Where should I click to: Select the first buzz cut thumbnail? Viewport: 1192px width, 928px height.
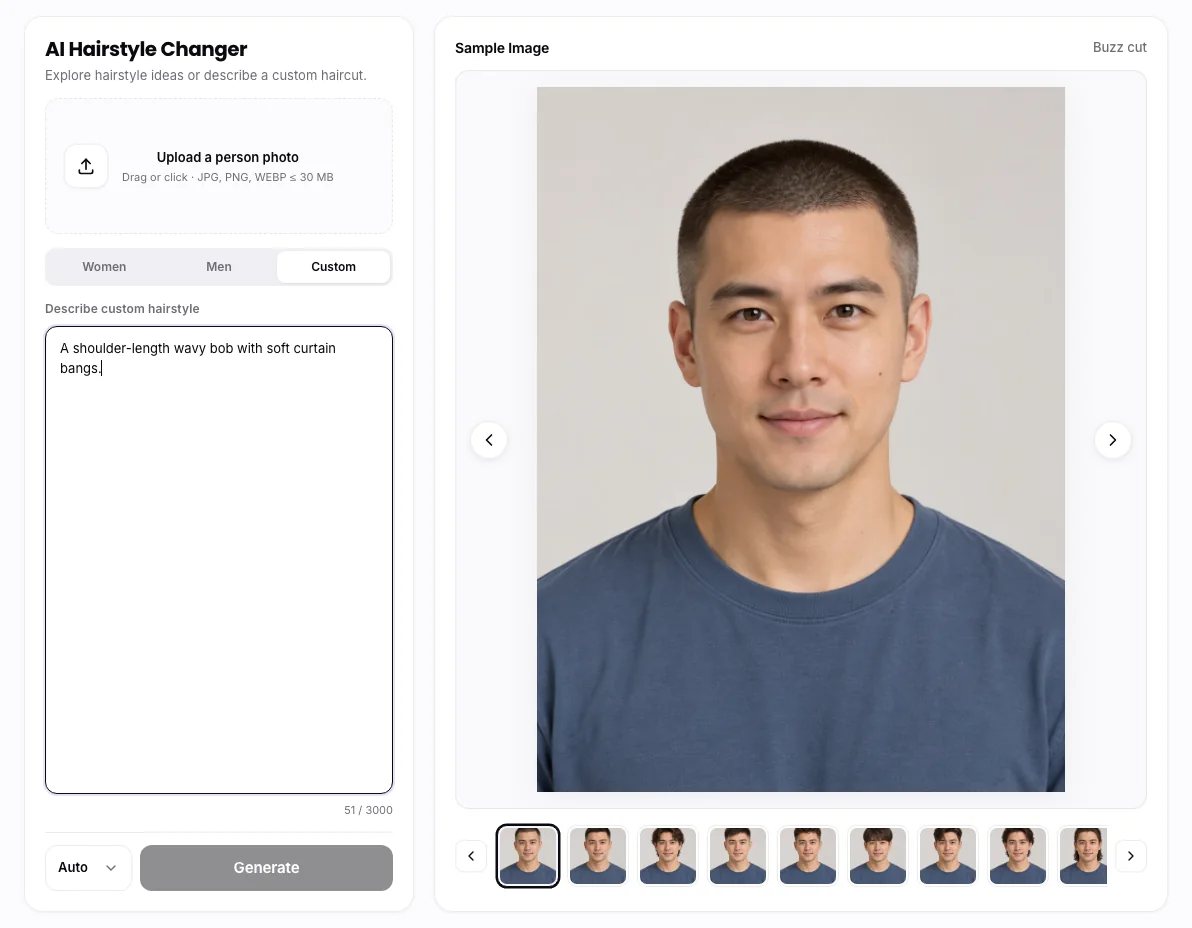click(528, 856)
